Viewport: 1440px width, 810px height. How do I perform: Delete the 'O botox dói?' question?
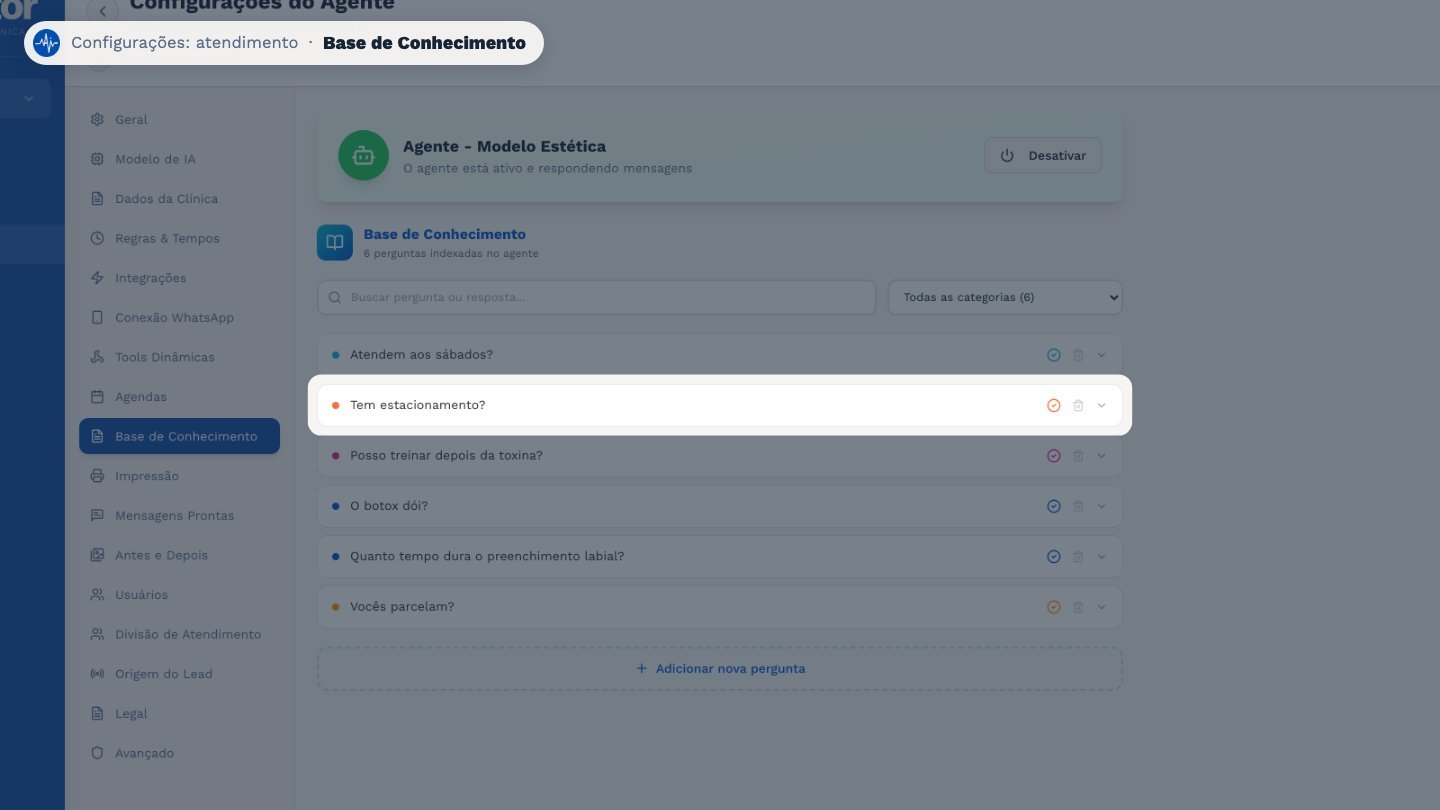pos(1078,506)
